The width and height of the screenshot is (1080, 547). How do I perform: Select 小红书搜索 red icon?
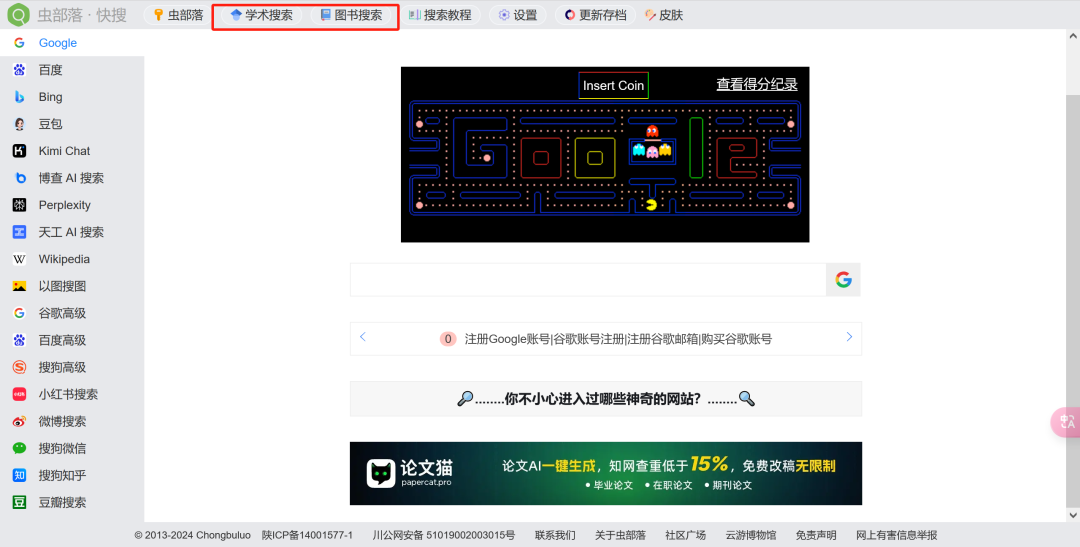click(x=19, y=394)
